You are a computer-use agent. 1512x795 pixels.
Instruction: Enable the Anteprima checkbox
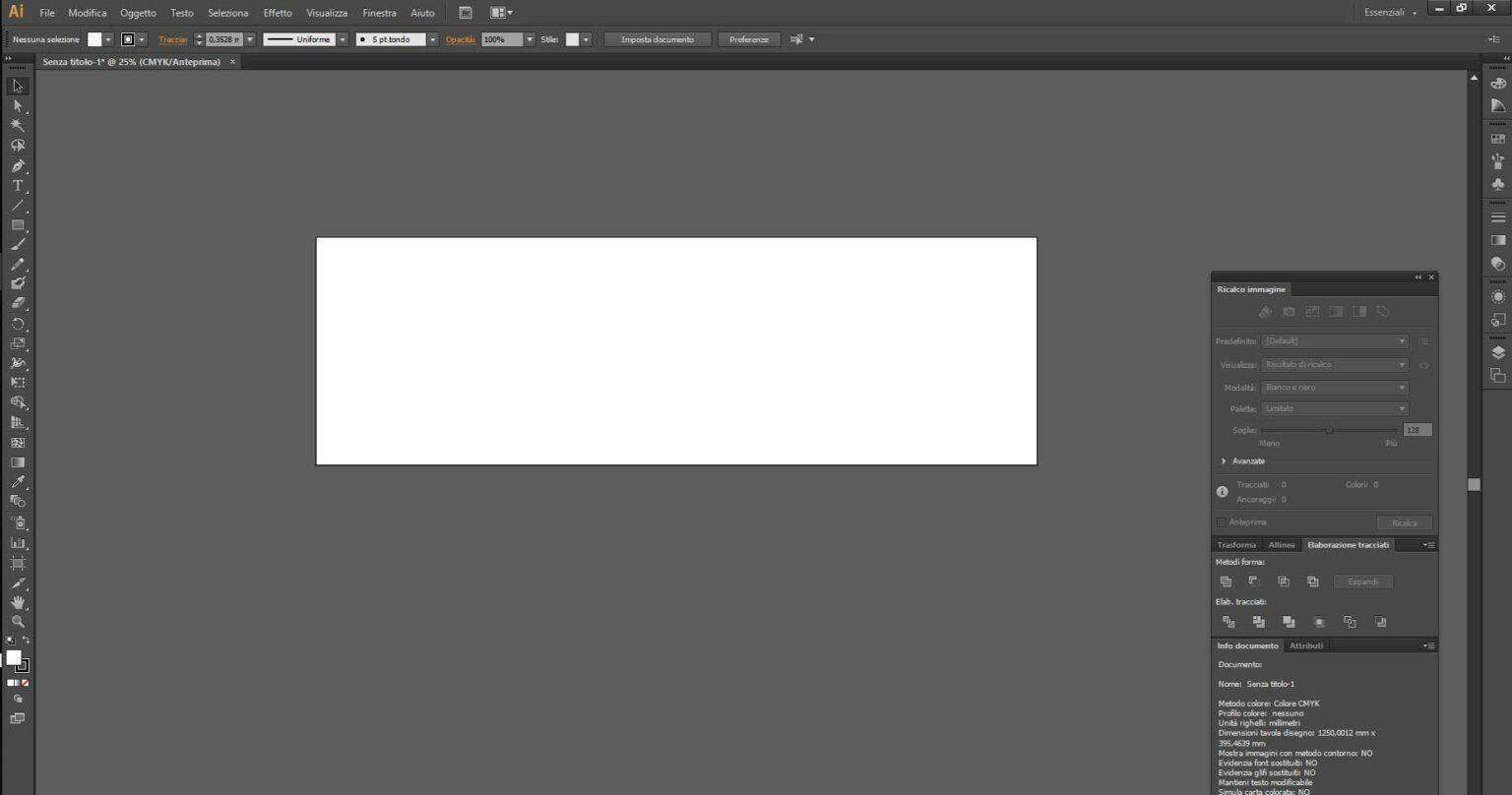point(1222,522)
